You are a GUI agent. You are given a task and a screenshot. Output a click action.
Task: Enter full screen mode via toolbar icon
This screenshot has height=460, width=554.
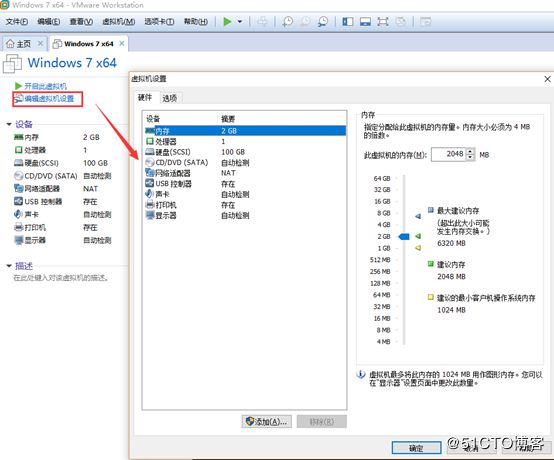383,22
